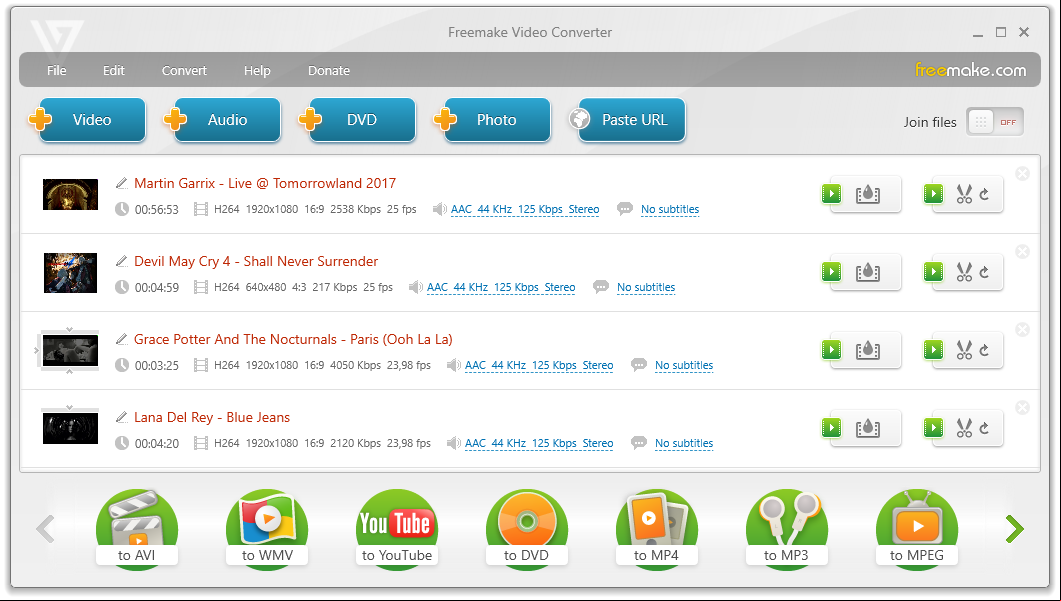Rename Devil May Cry 4 via pencil icon
The height and width of the screenshot is (601, 1061).
pyautogui.click(x=121, y=261)
